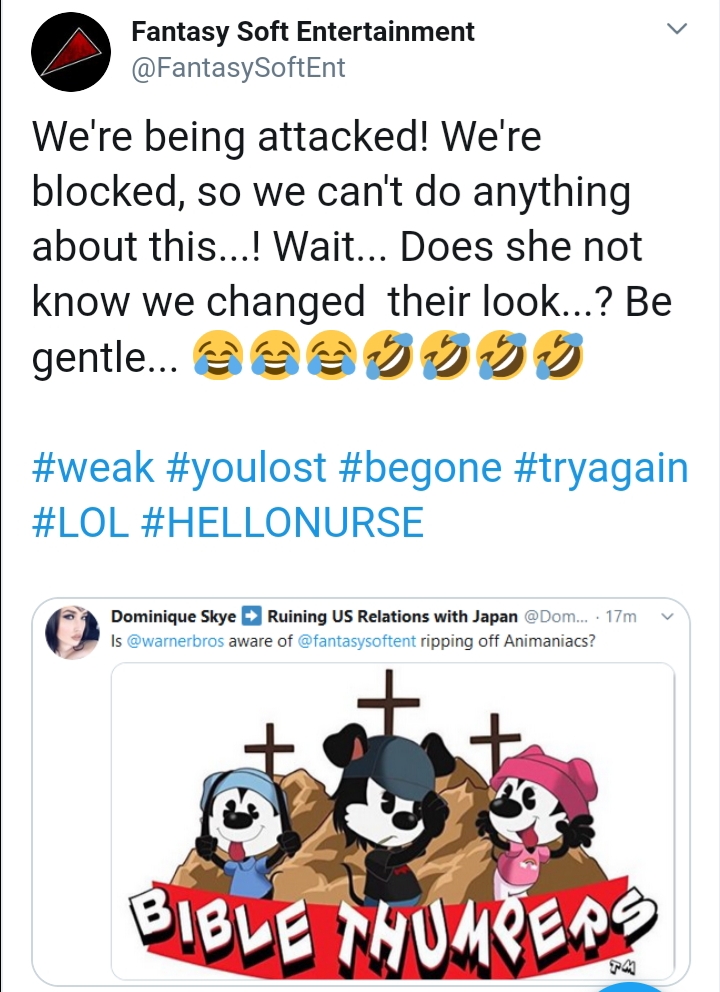Image resolution: width=720 pixels, height=992 pixels.
Task: Open the #HELLONURSE hashtag
Action: (283, 523)
